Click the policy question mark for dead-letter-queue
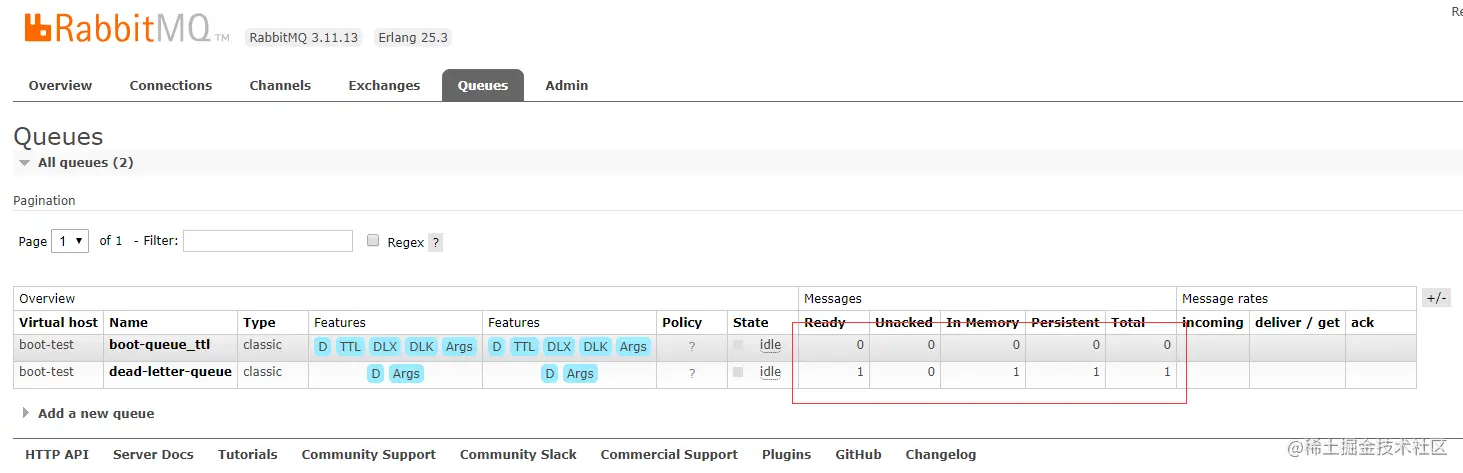The height and width of the screenshot is (473, 1463). point(691,374)
